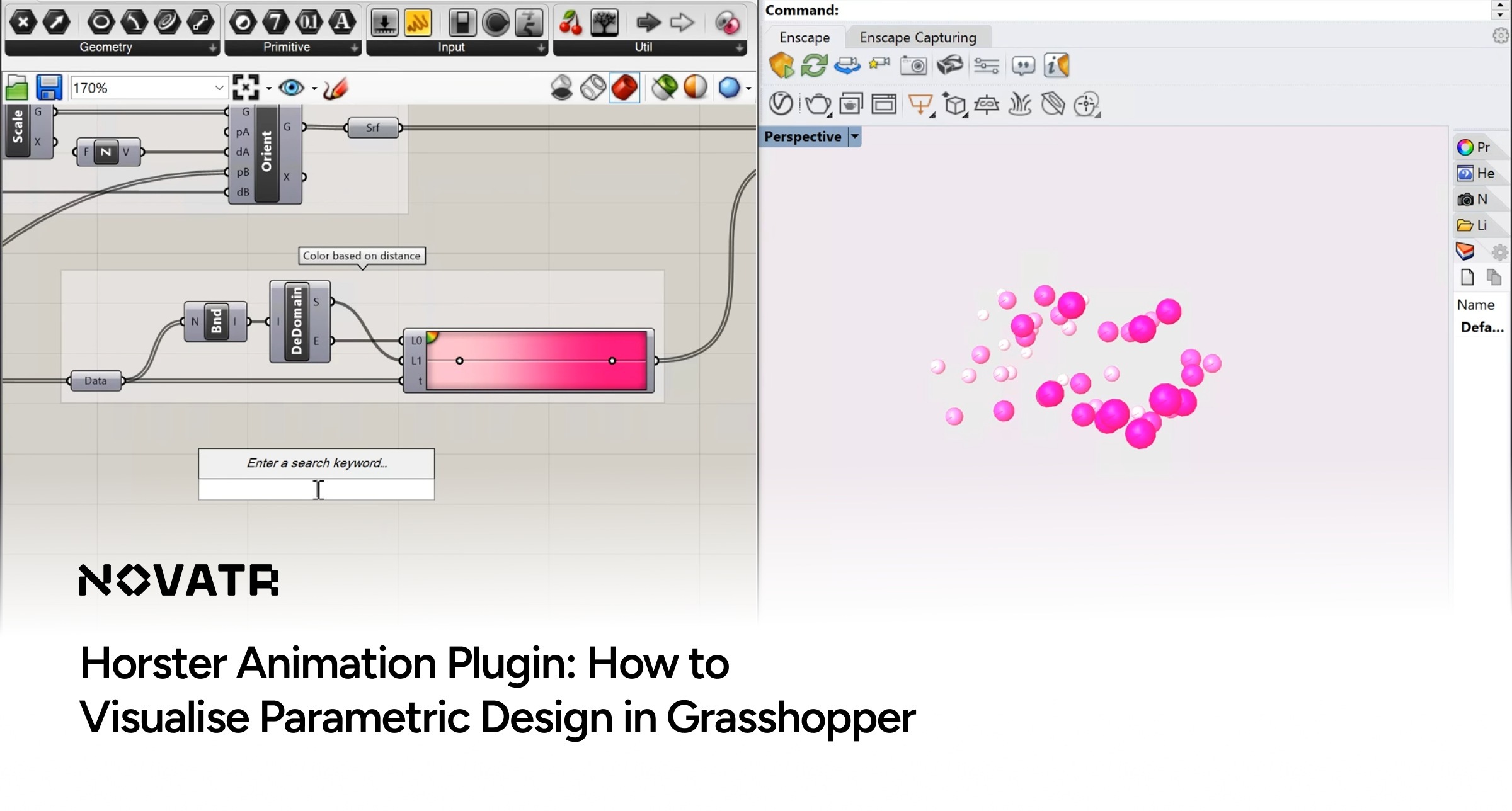Viewport: 1512px width, 811px height.
Task: Select the yellow Panel icon in Input
Action: pyautogui.click(x=418, y=23)
